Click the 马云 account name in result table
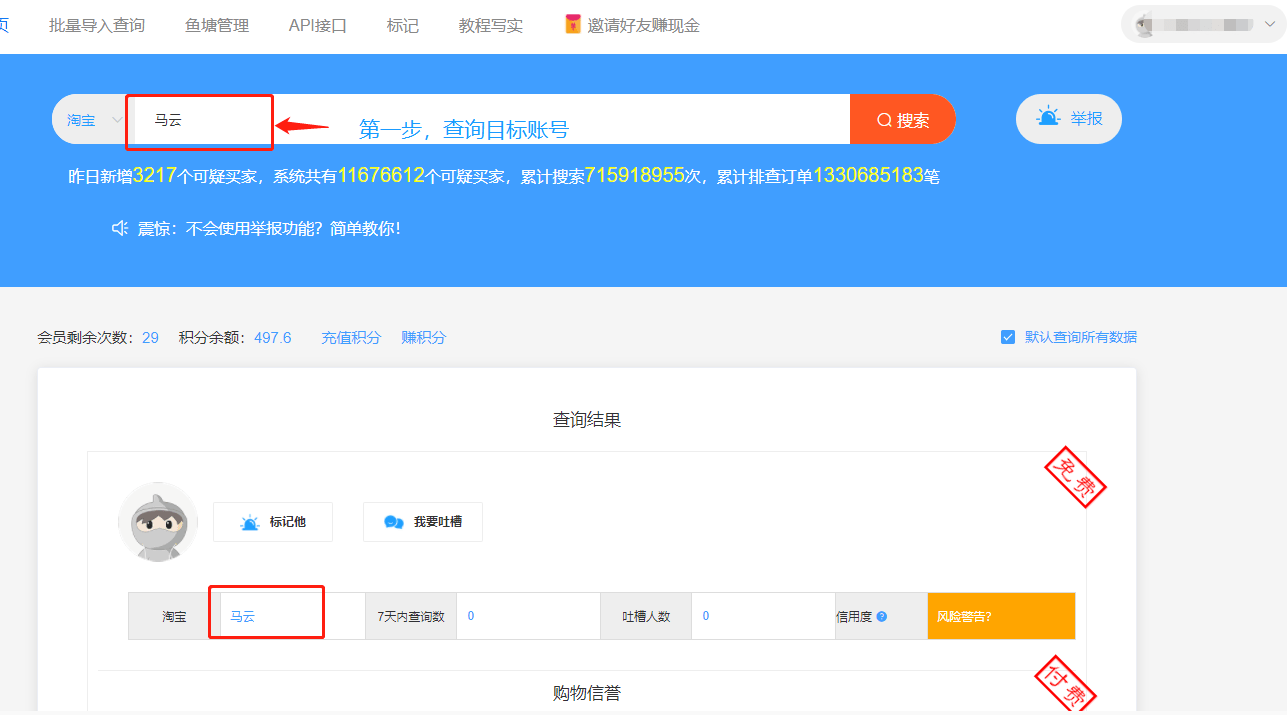The image size is (1287, 715). pyautogui.click(x=243, y=617)
